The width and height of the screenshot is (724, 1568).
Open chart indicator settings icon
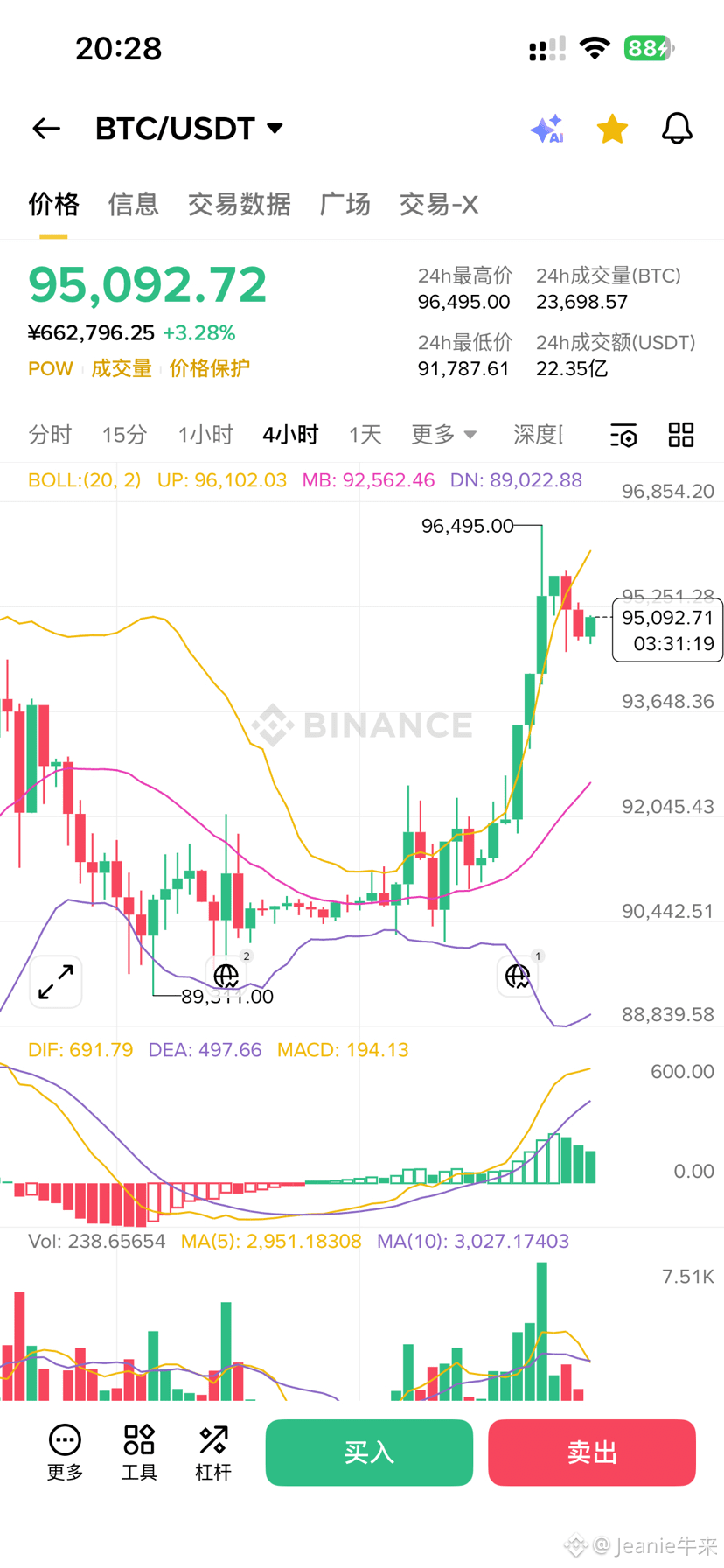[623, 435]
